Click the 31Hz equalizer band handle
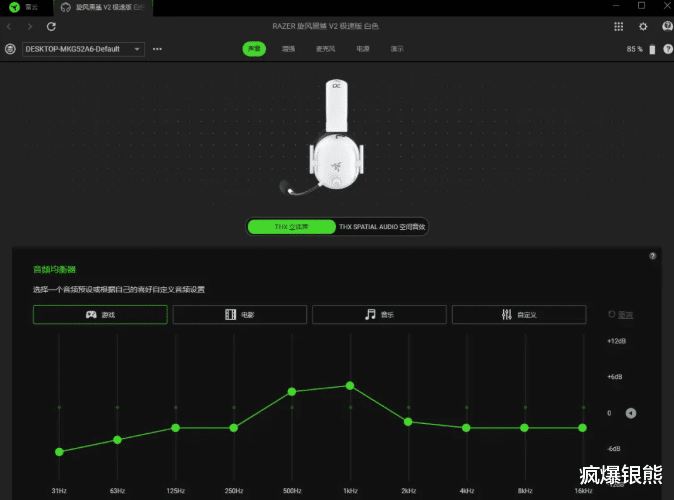The width and height of the screenshot is (674, 500). 59,452
